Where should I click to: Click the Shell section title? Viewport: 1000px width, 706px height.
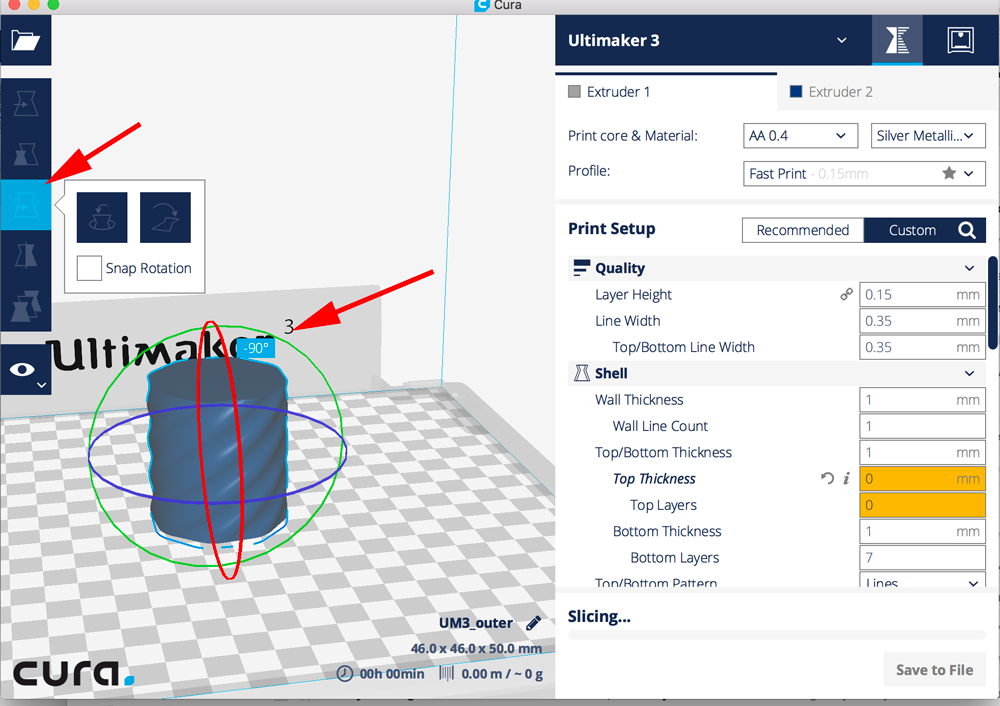[x=611, y=374]
